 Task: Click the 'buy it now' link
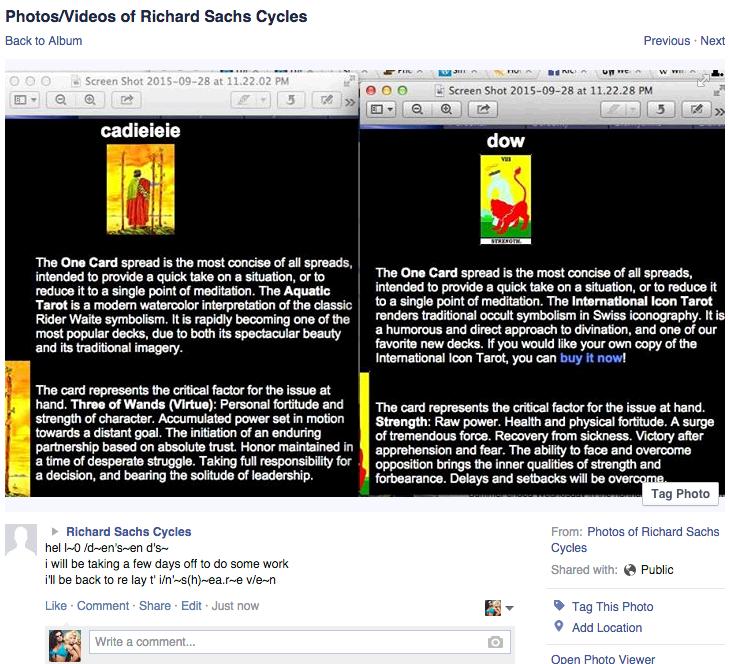pos(591,358)
